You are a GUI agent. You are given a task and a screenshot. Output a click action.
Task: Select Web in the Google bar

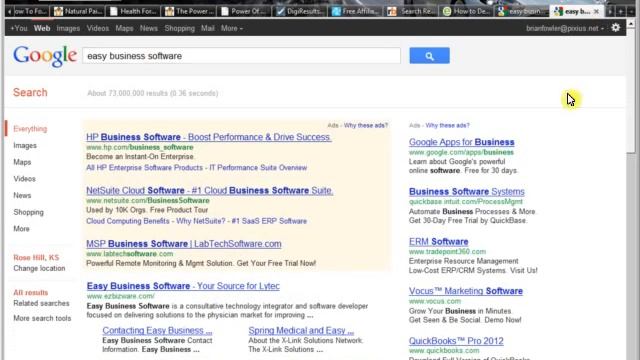42,28
